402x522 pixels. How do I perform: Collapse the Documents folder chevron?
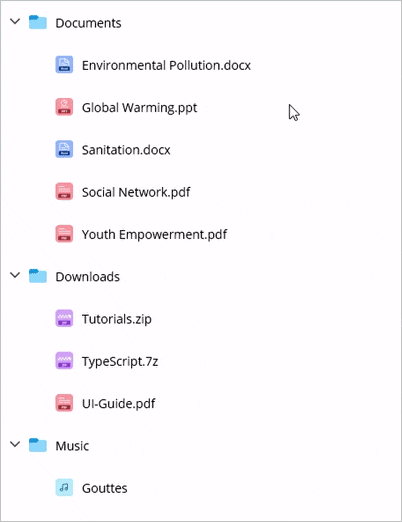15,22
